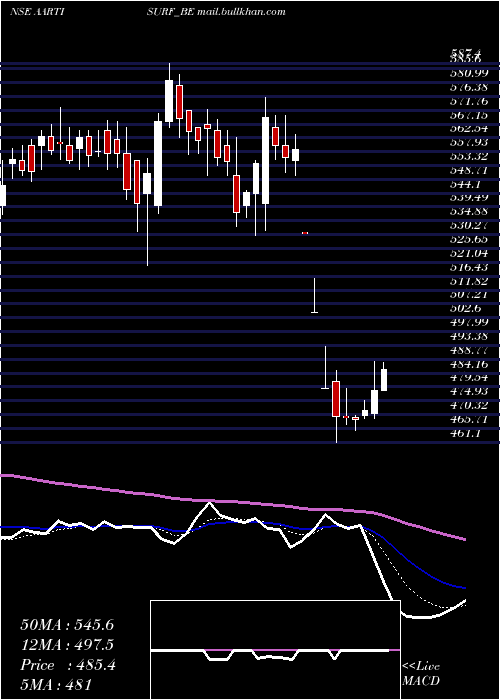Click the 557.93 price axis label
Screen dimensions: 500x700
469,143
